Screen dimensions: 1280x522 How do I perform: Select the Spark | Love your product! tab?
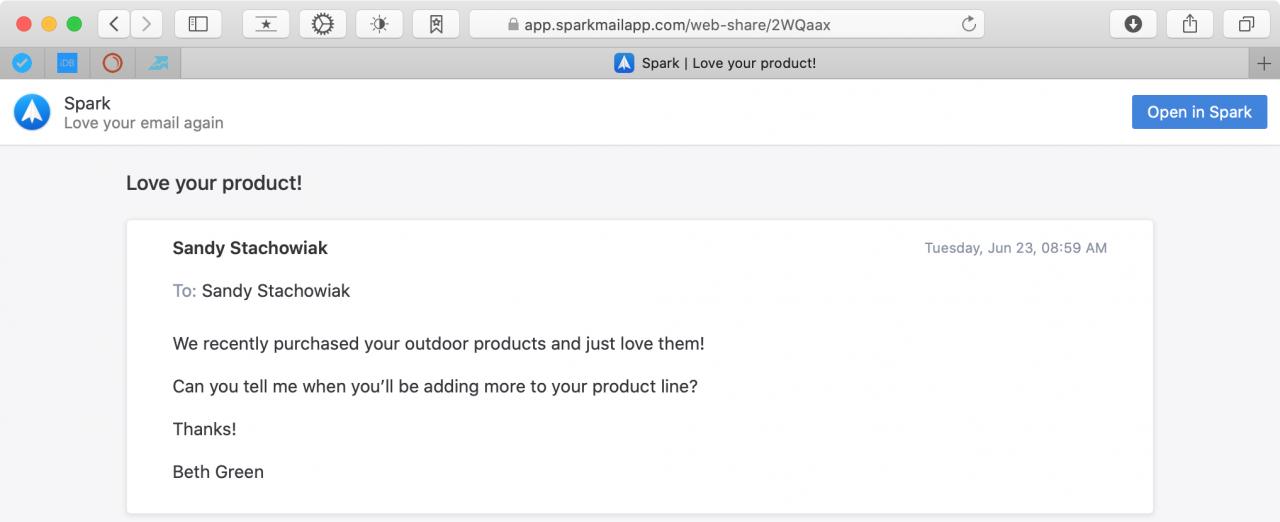click(x=715, y=63)
